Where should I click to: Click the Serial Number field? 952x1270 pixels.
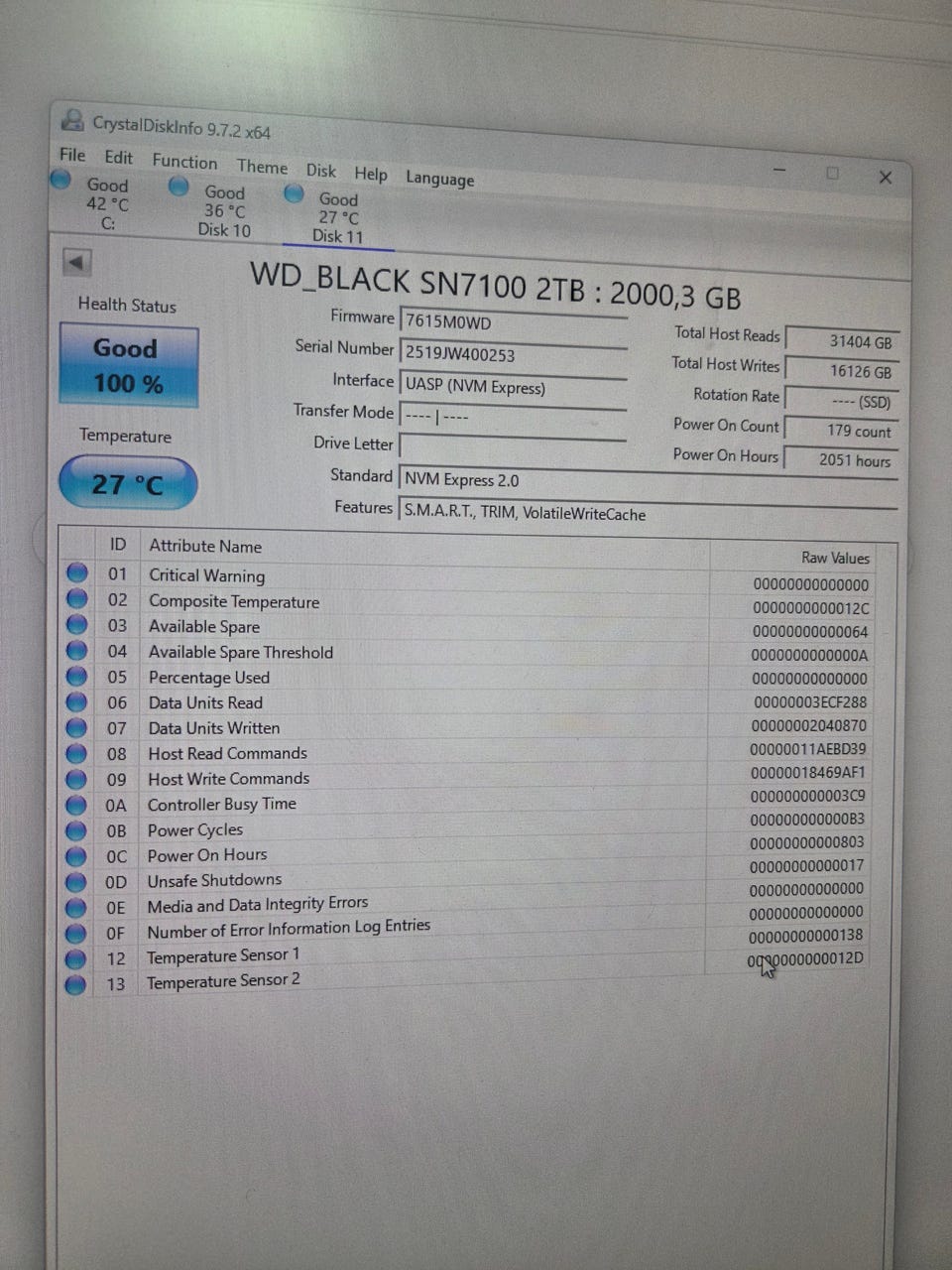click(513, 353)
